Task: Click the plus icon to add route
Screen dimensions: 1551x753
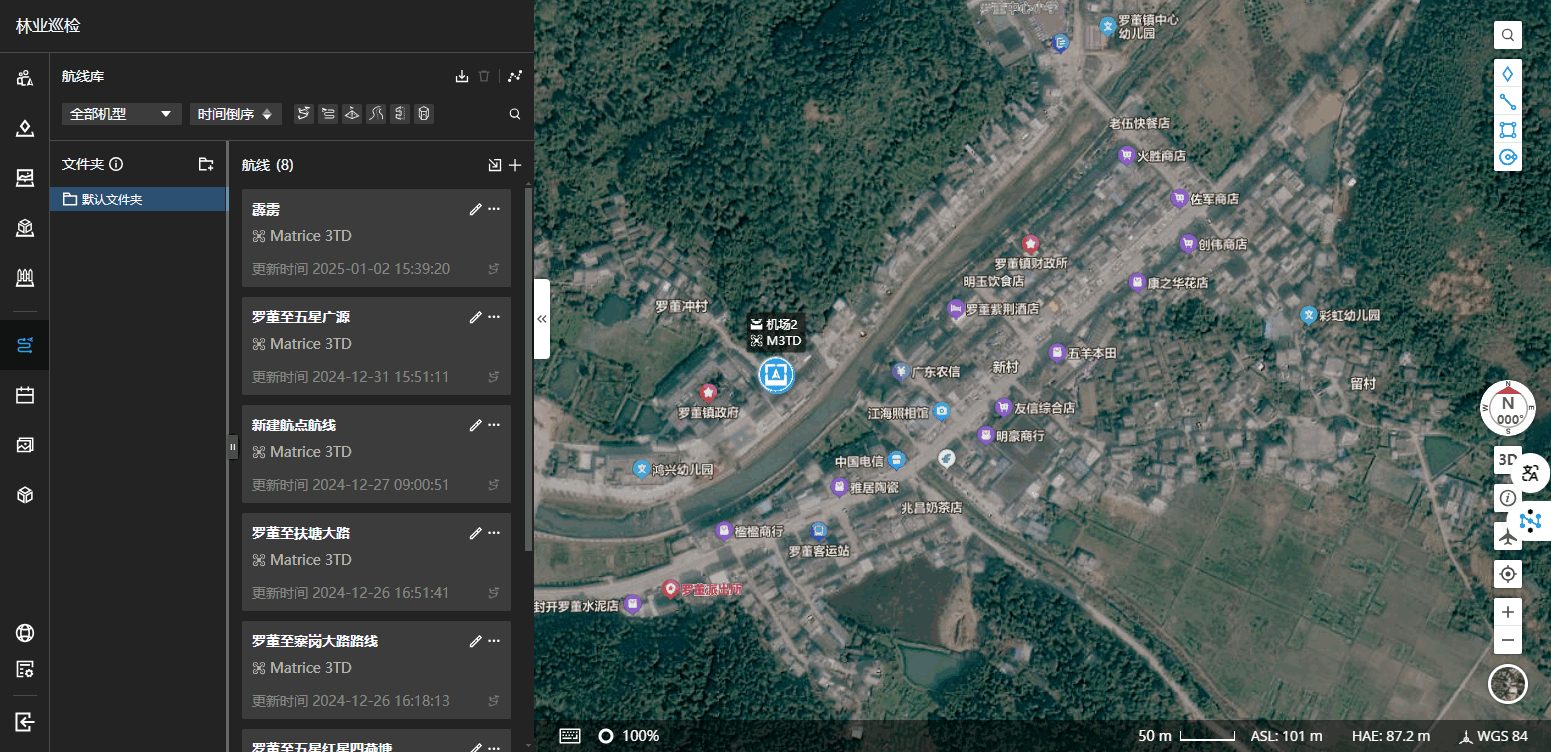Action: (x=515, y=165)
